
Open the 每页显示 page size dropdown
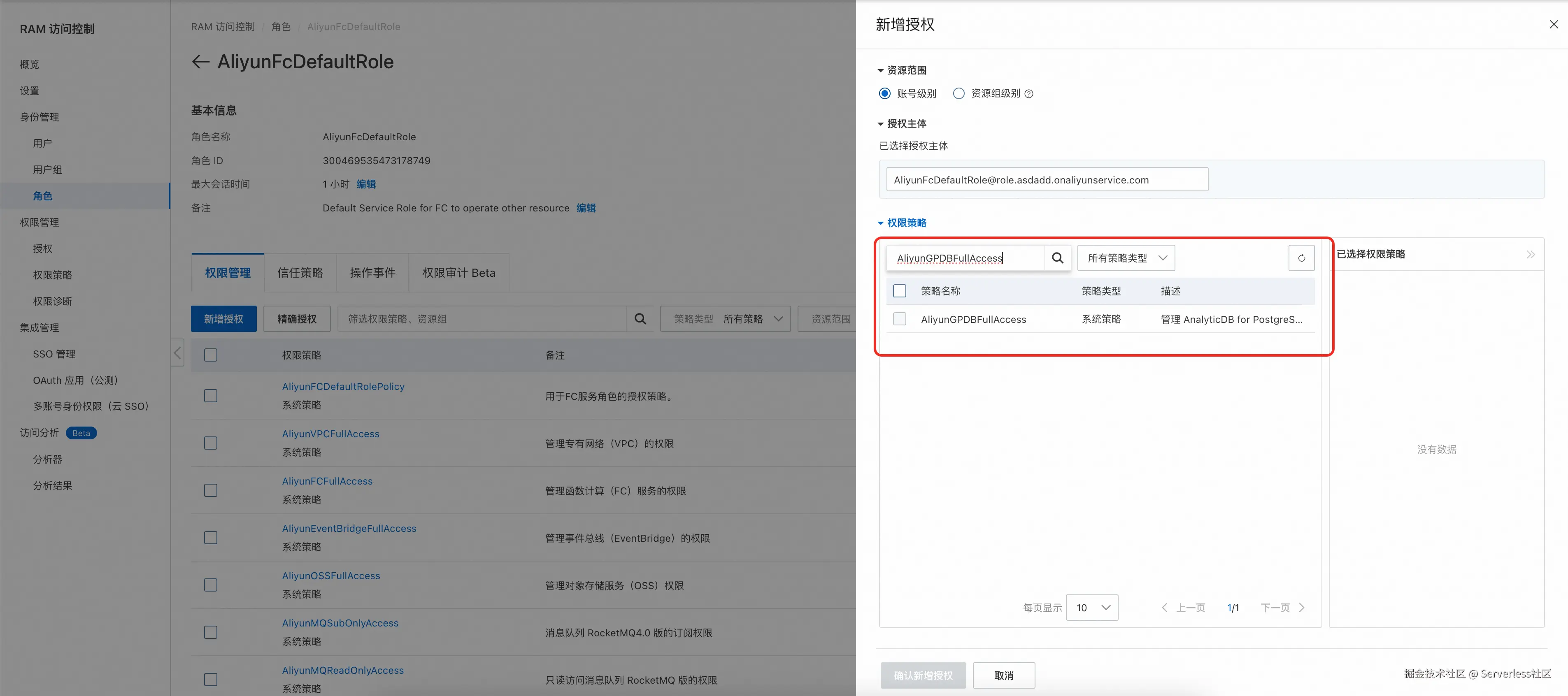point(1092,607)
